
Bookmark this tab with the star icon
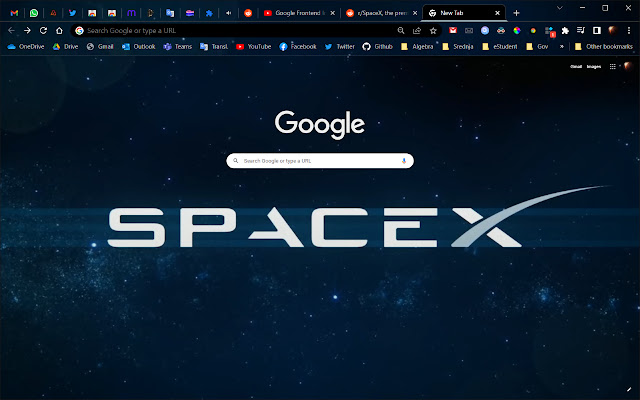(x=433, y=31)
